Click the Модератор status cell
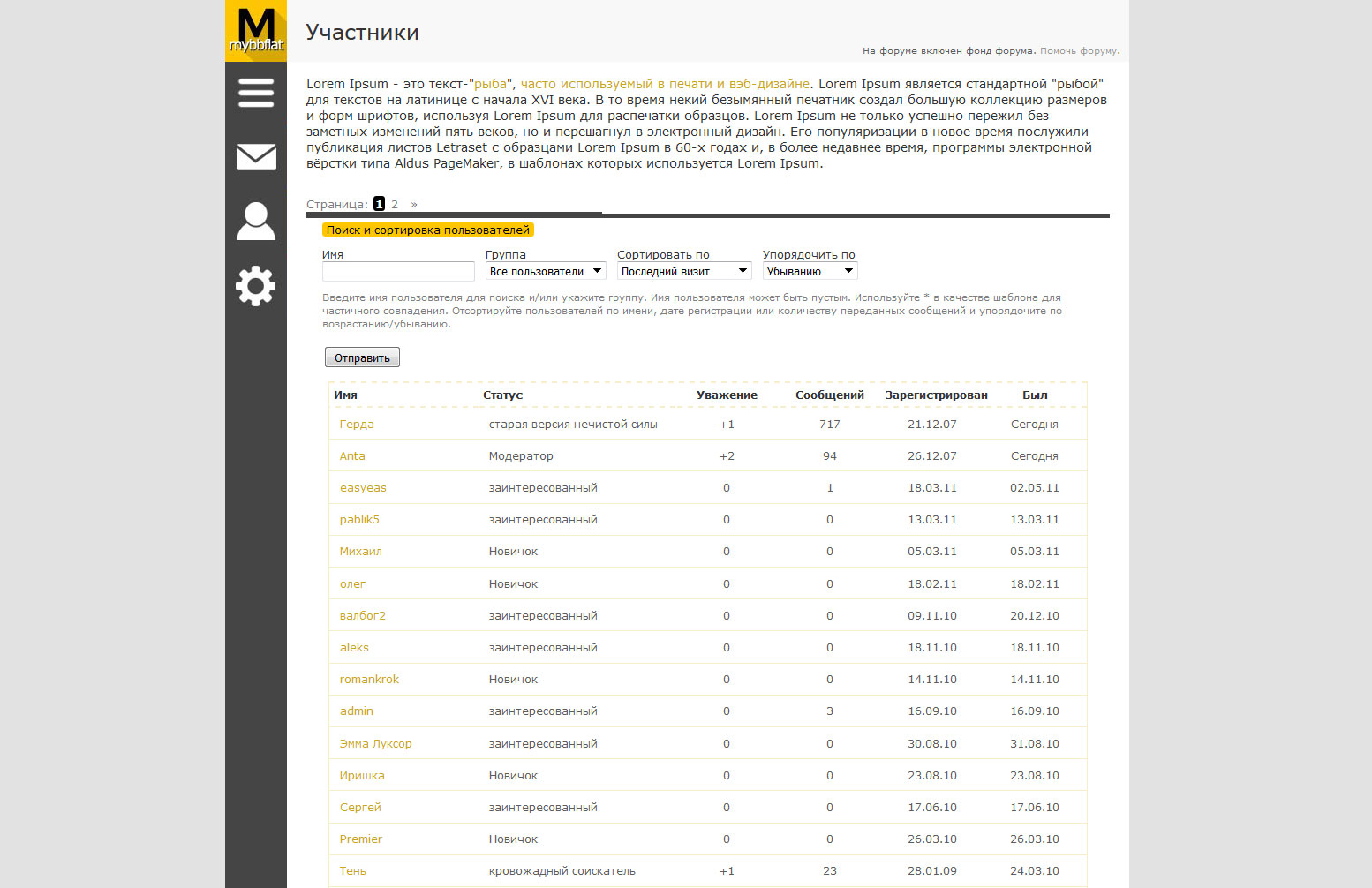Viewport: 1372px width, 888px height. click(x=521, y=455)
